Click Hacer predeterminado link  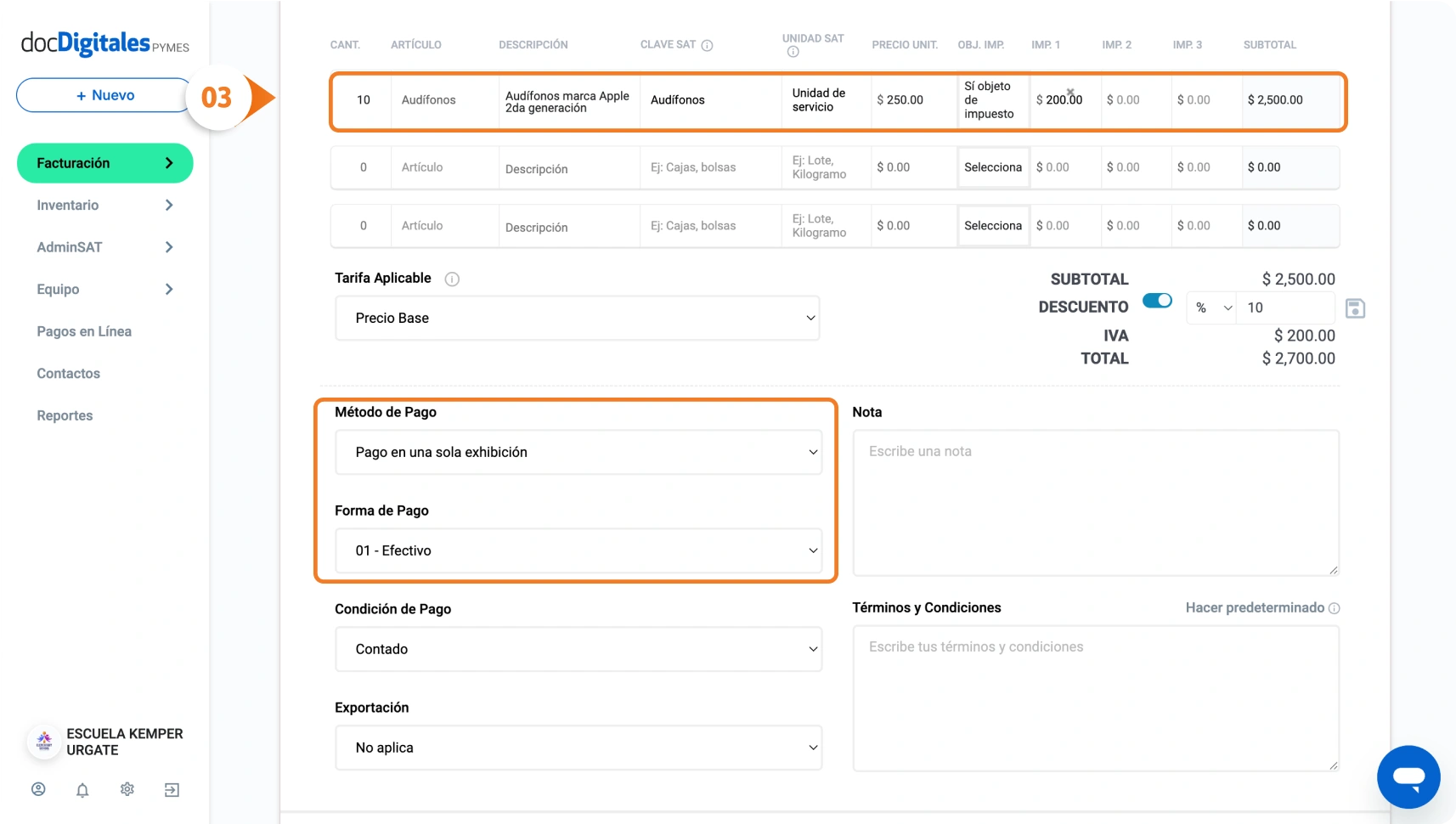1255,608
